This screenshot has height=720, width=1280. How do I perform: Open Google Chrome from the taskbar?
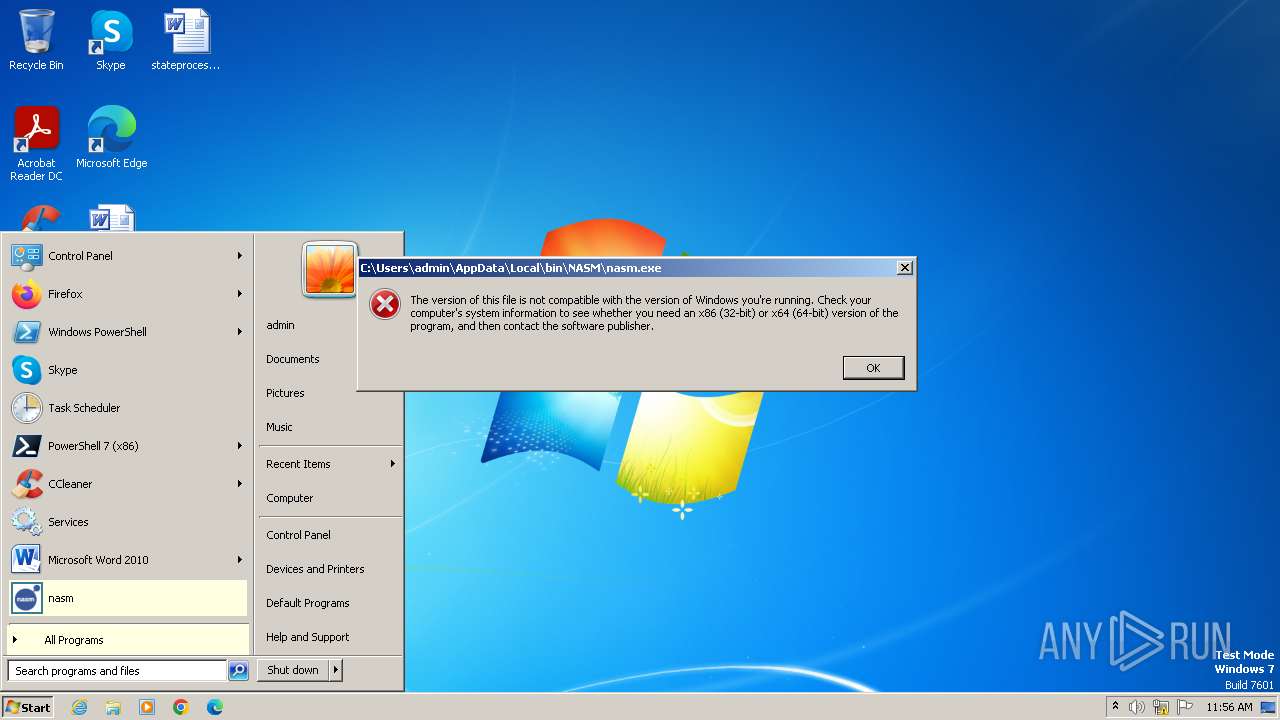click(x=181, y=707)
